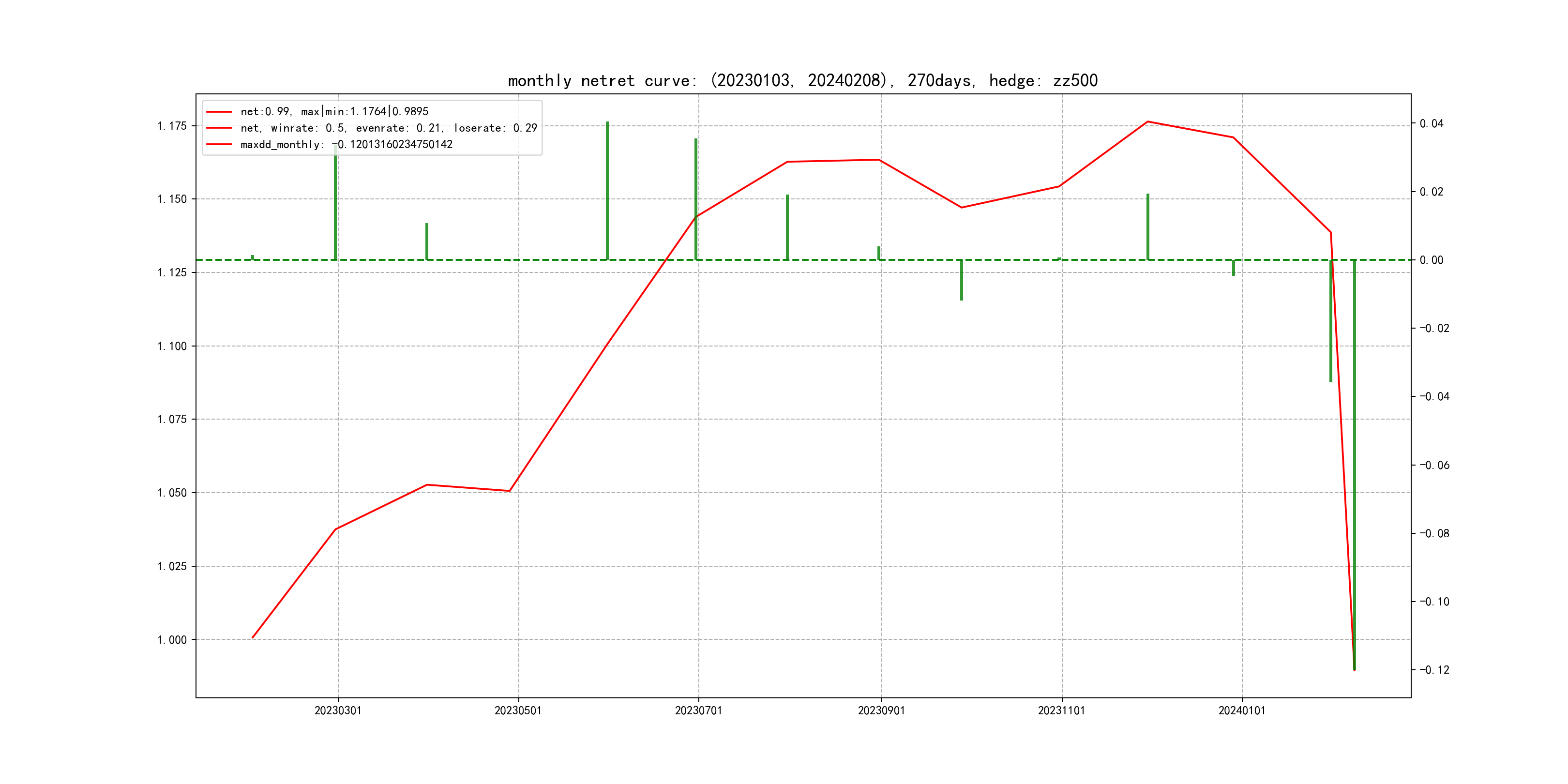1568x784 pixels.
Task: Click the left y-axis label 1.175
Action: pyautogui.click(x=172, y=126)
